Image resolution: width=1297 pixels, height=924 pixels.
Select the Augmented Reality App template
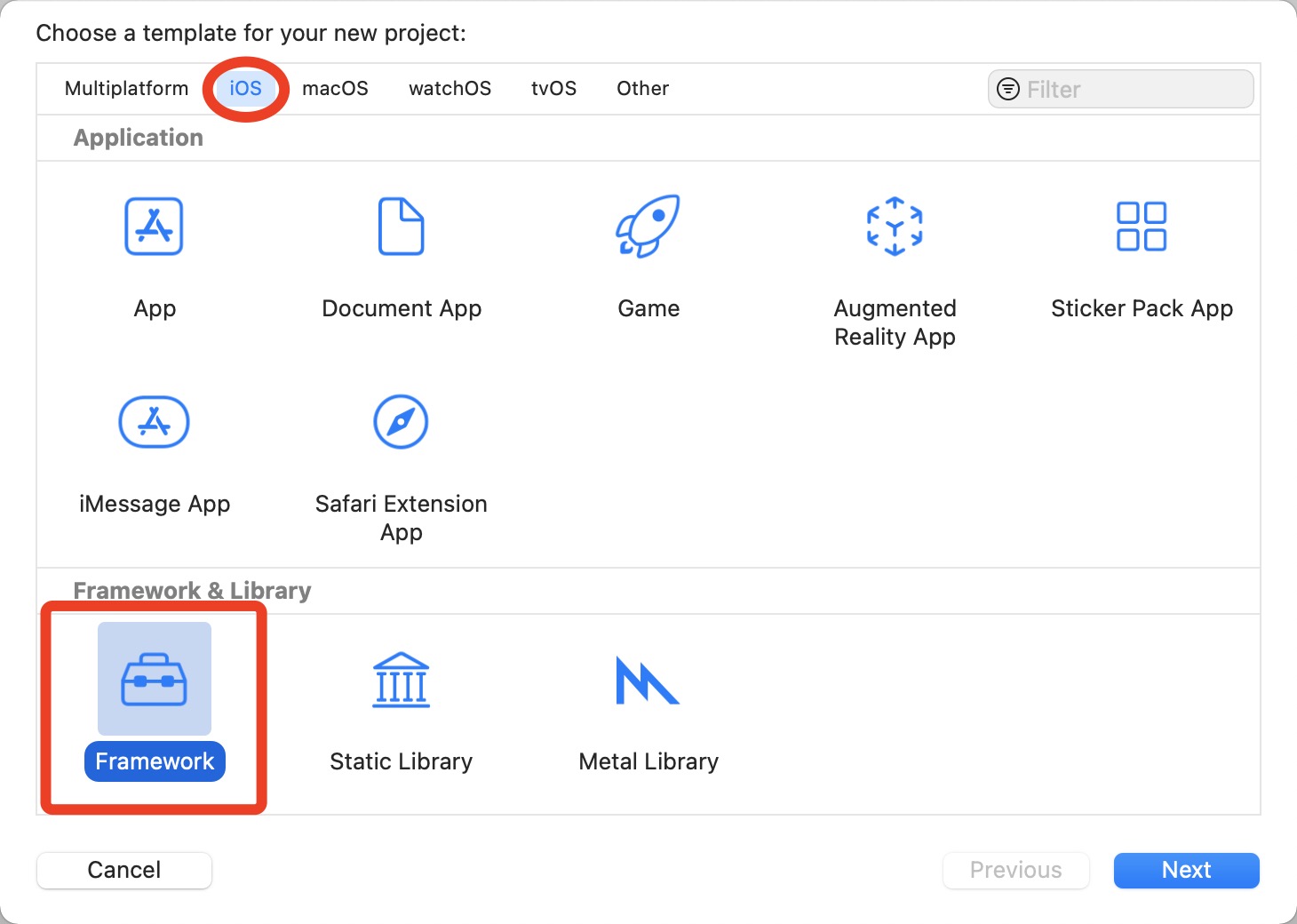895,227
